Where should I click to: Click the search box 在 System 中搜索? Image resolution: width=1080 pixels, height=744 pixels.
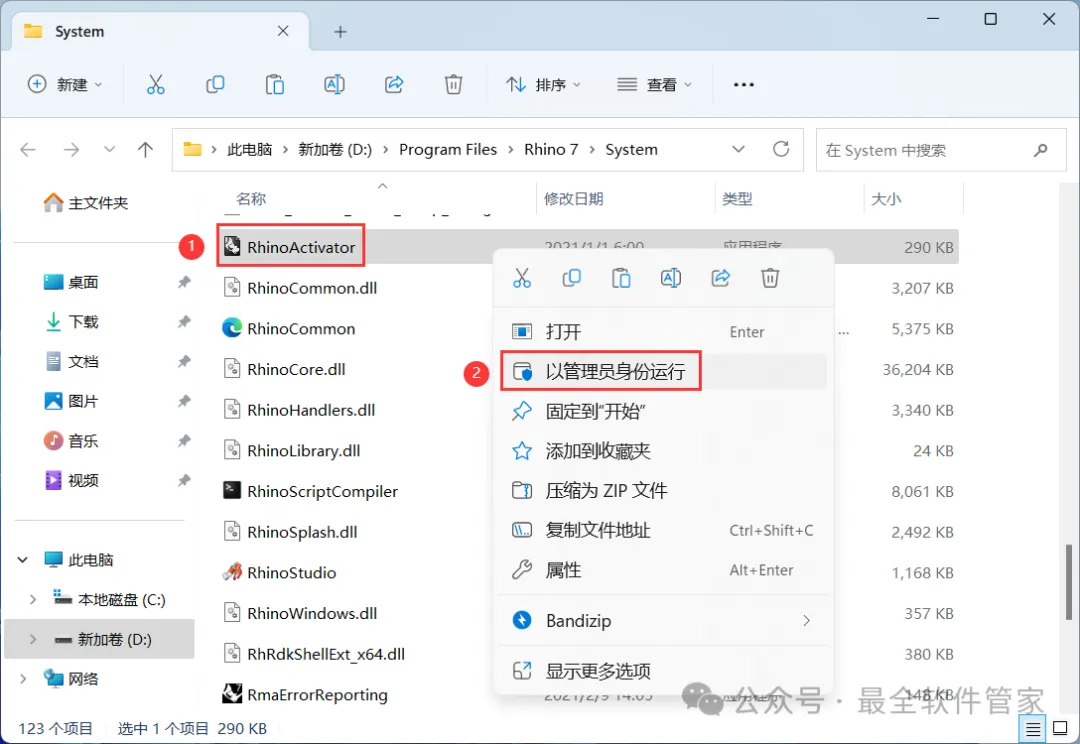pos(941,149)
